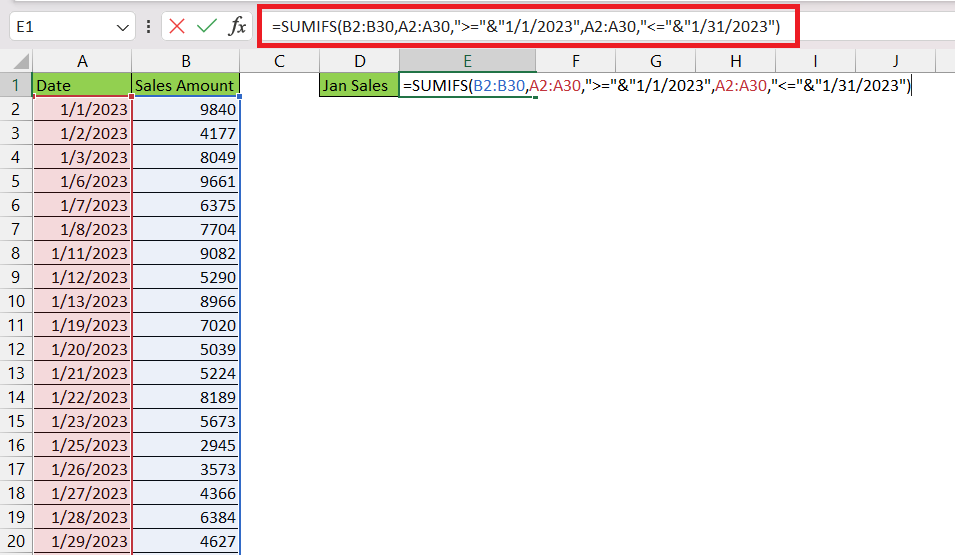Select row 15 header

click(16, 421)
